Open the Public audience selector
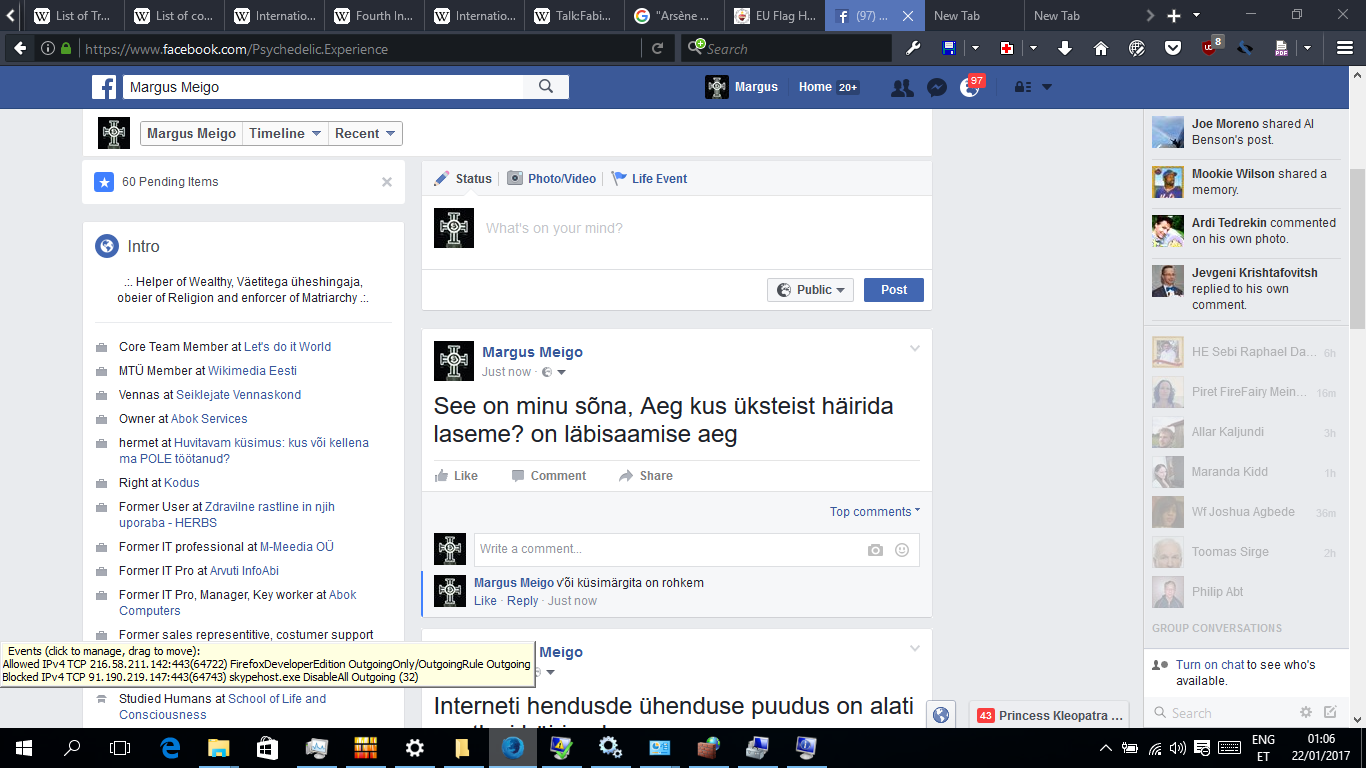The height and width of the screenshot is (768, 1366). click(811, 290)
